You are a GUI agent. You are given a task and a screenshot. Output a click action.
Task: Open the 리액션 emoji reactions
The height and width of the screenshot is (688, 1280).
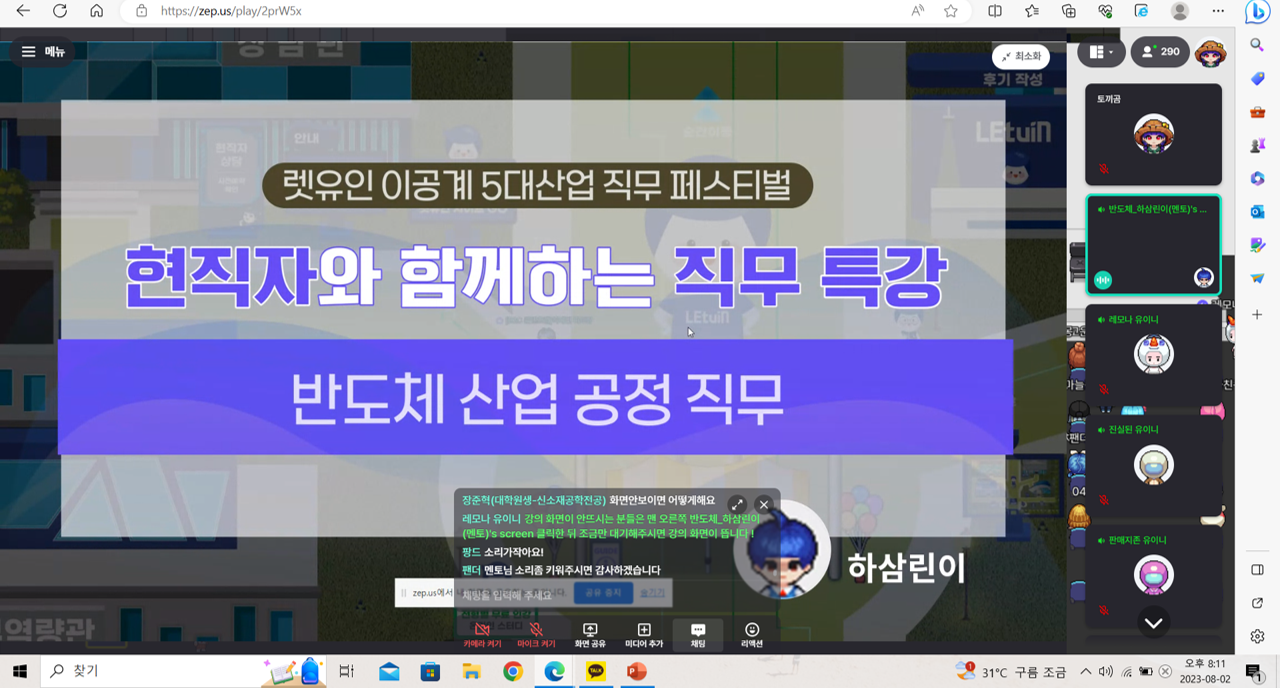click(x=752, y=634)
